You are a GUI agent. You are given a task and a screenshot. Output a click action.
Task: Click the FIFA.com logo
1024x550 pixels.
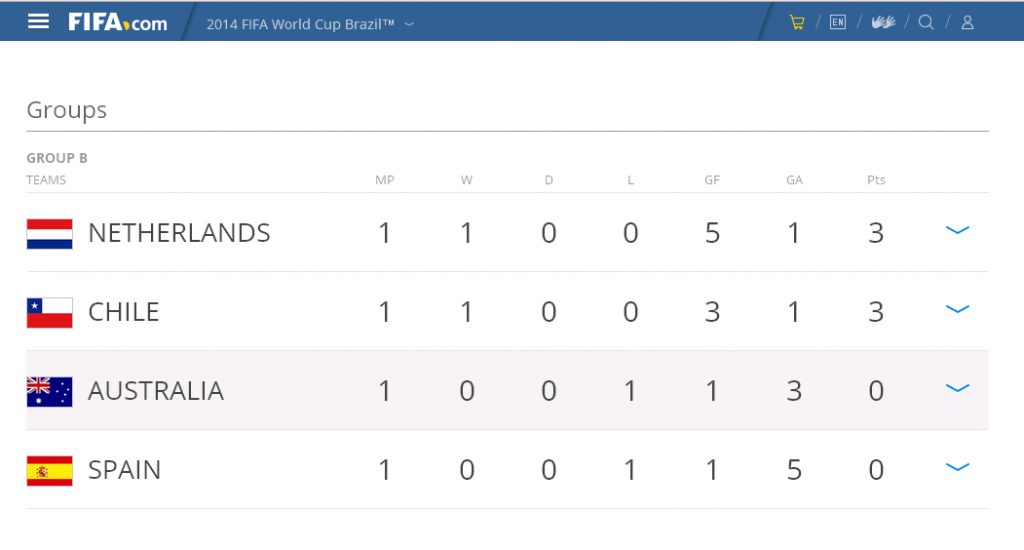click(x=118, y=23)
